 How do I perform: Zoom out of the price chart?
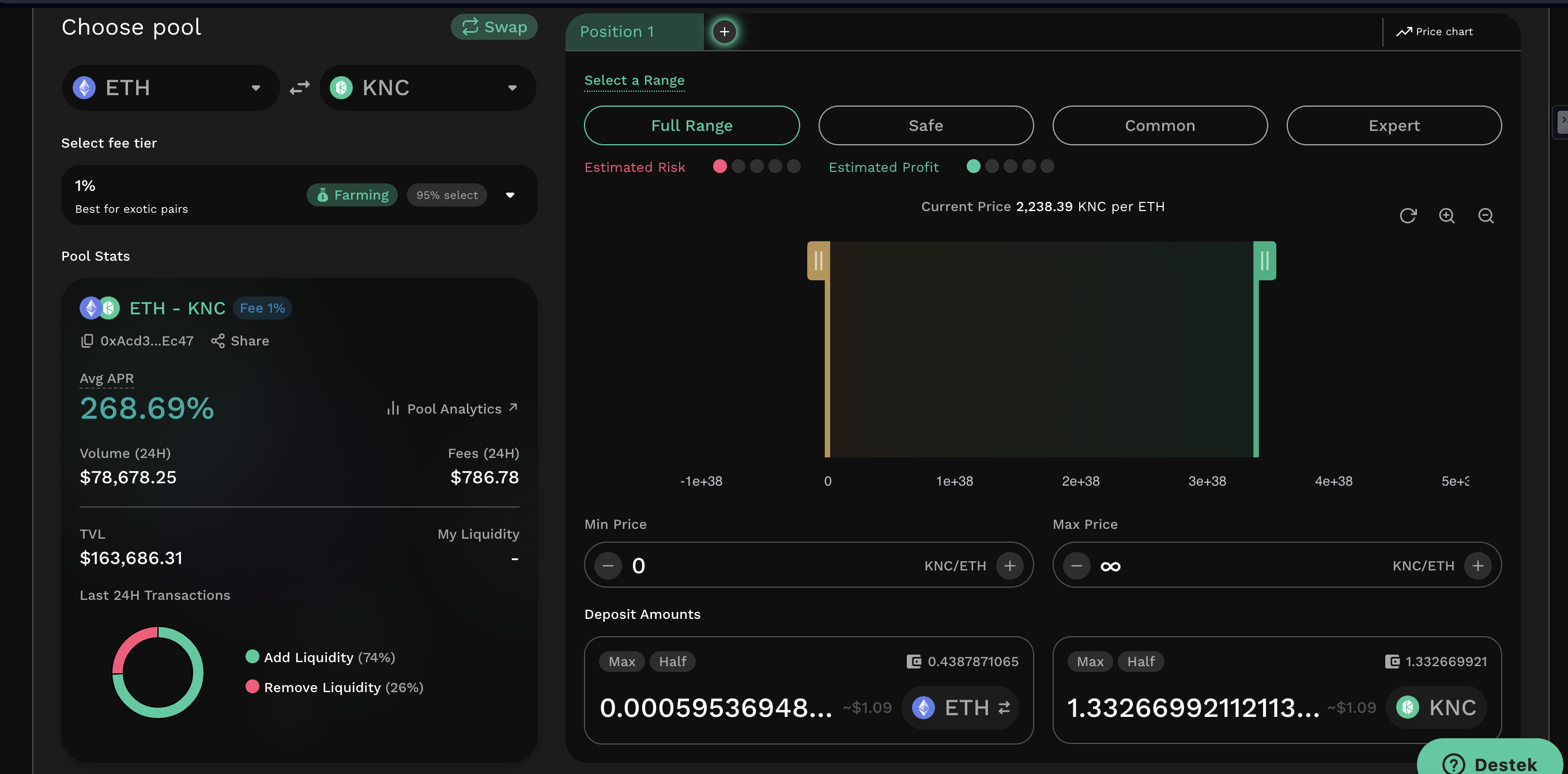[x=1486, y=216]
